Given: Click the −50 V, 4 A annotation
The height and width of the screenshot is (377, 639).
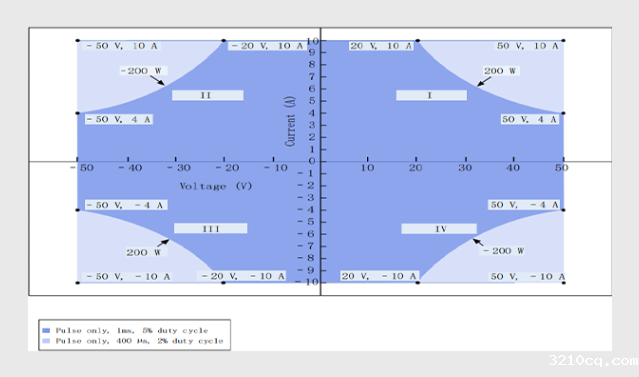Looking at the screenshot, I should (119, 119).
